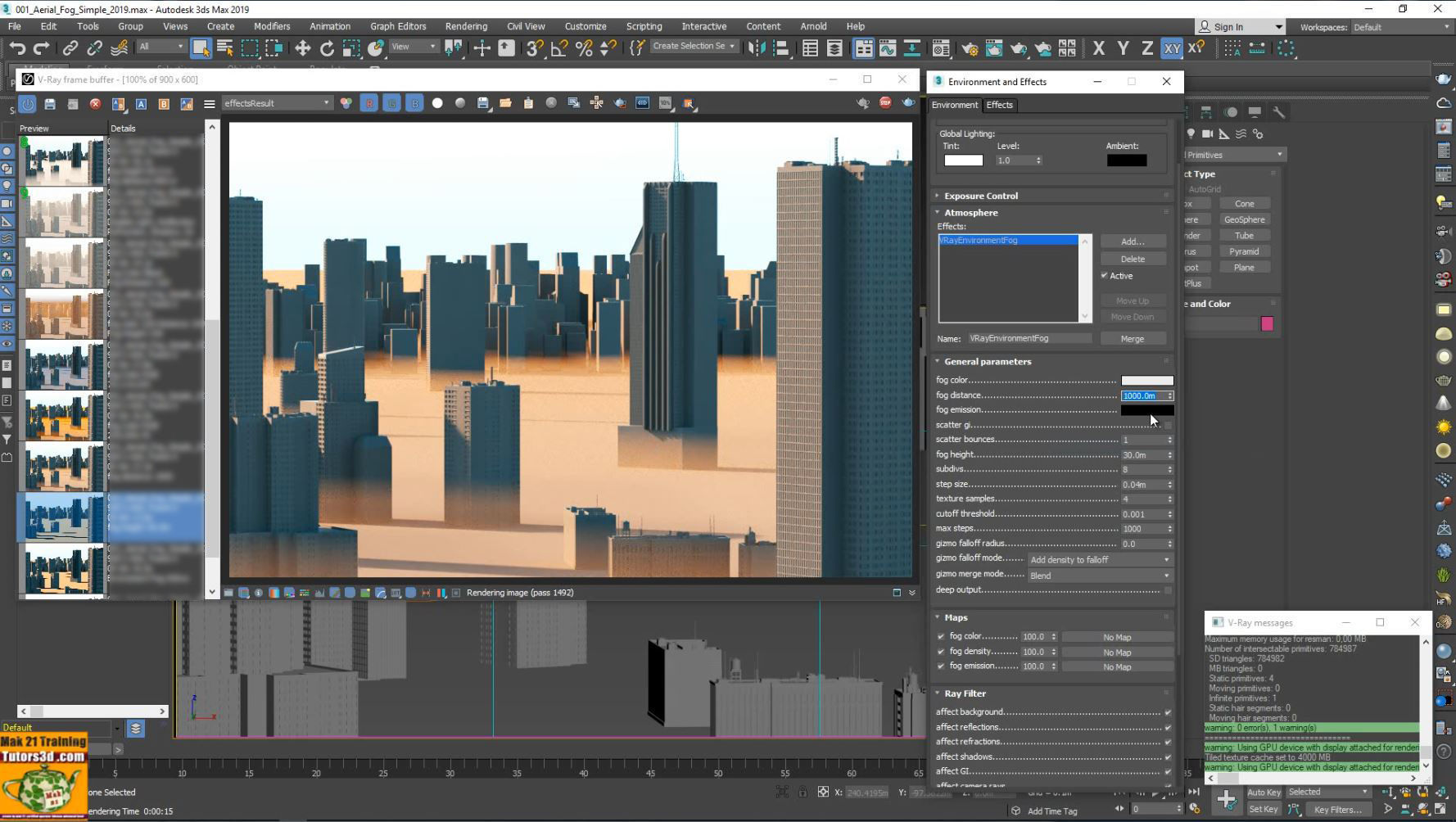Click No Map button for fog color
Image resolution: width=1456 pixels, height=822 pixels.
tap(1117, 638)
